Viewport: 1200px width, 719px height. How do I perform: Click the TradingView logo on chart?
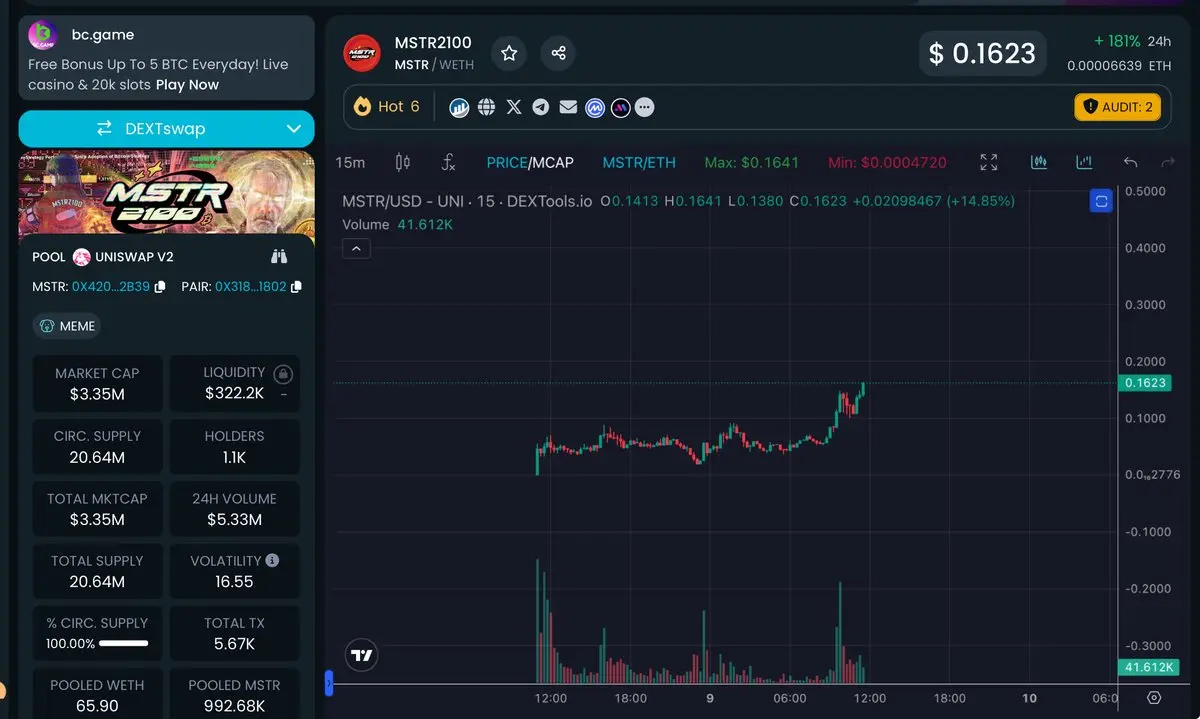click(362, 656)
